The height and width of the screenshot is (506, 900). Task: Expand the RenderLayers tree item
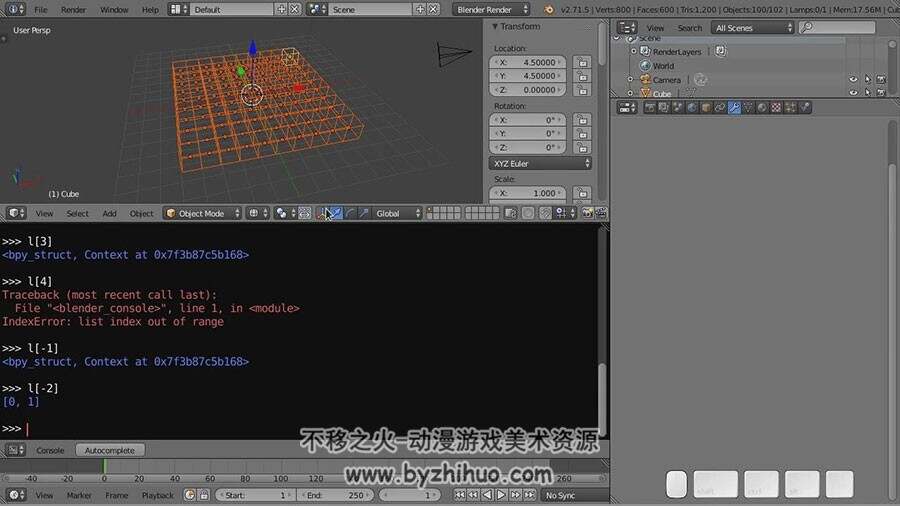[x=634, y=52]
